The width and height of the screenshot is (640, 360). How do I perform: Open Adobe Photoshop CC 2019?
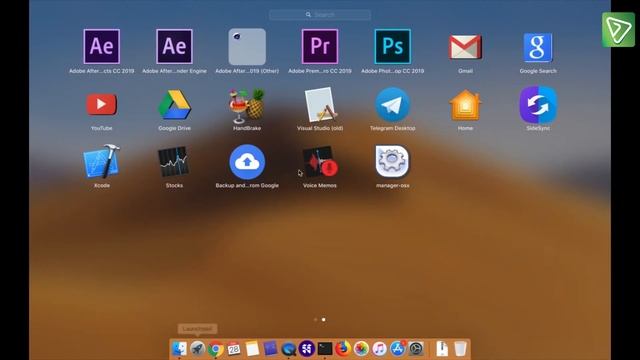click(x=393, y=47)
